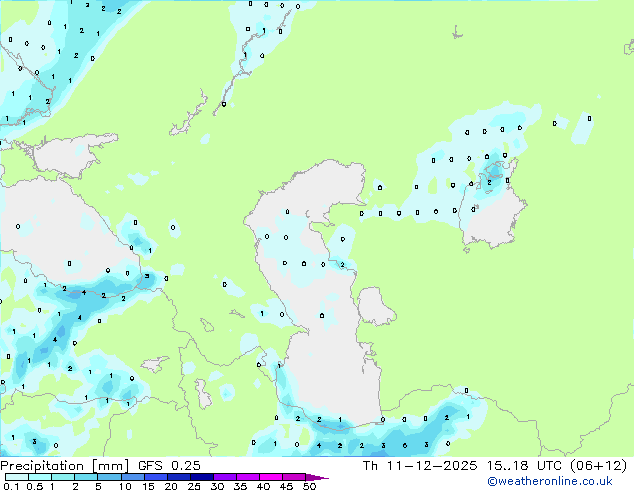Select the 0.5–1 mm legend swatch
This screenshot has height=490, width=634.
(40, 477)
